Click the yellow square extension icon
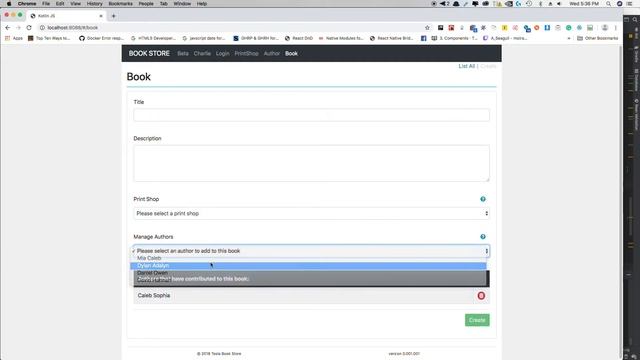 (x=504, y=28)
